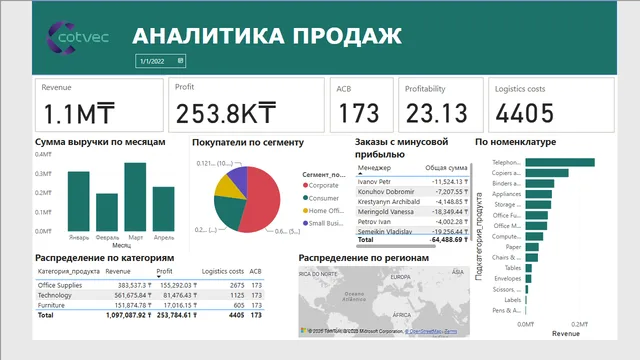Select the Envelopes bar

coord(528,279)
